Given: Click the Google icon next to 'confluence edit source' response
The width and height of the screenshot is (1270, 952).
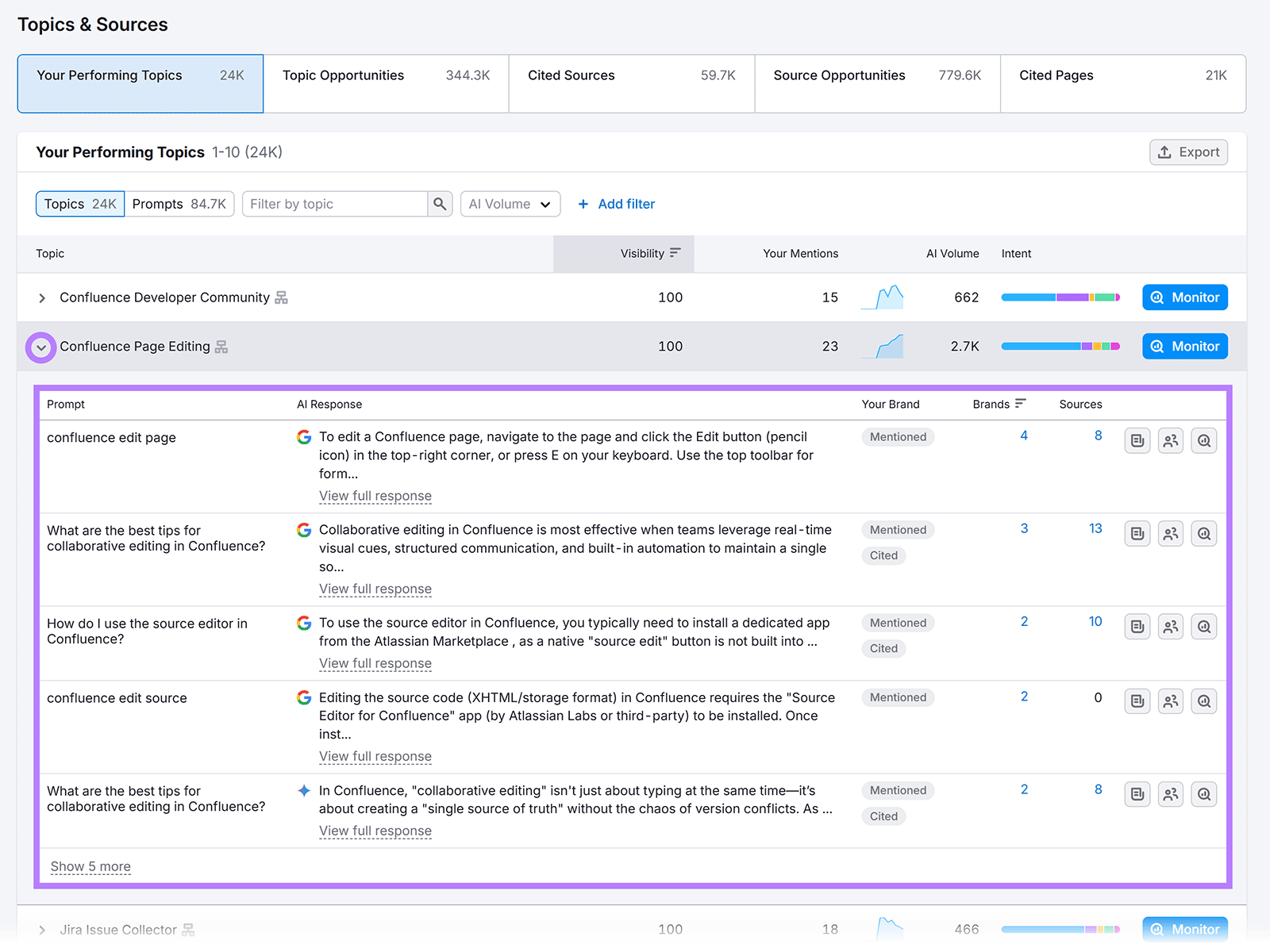Looking at the screenshot, I should 304,697.
